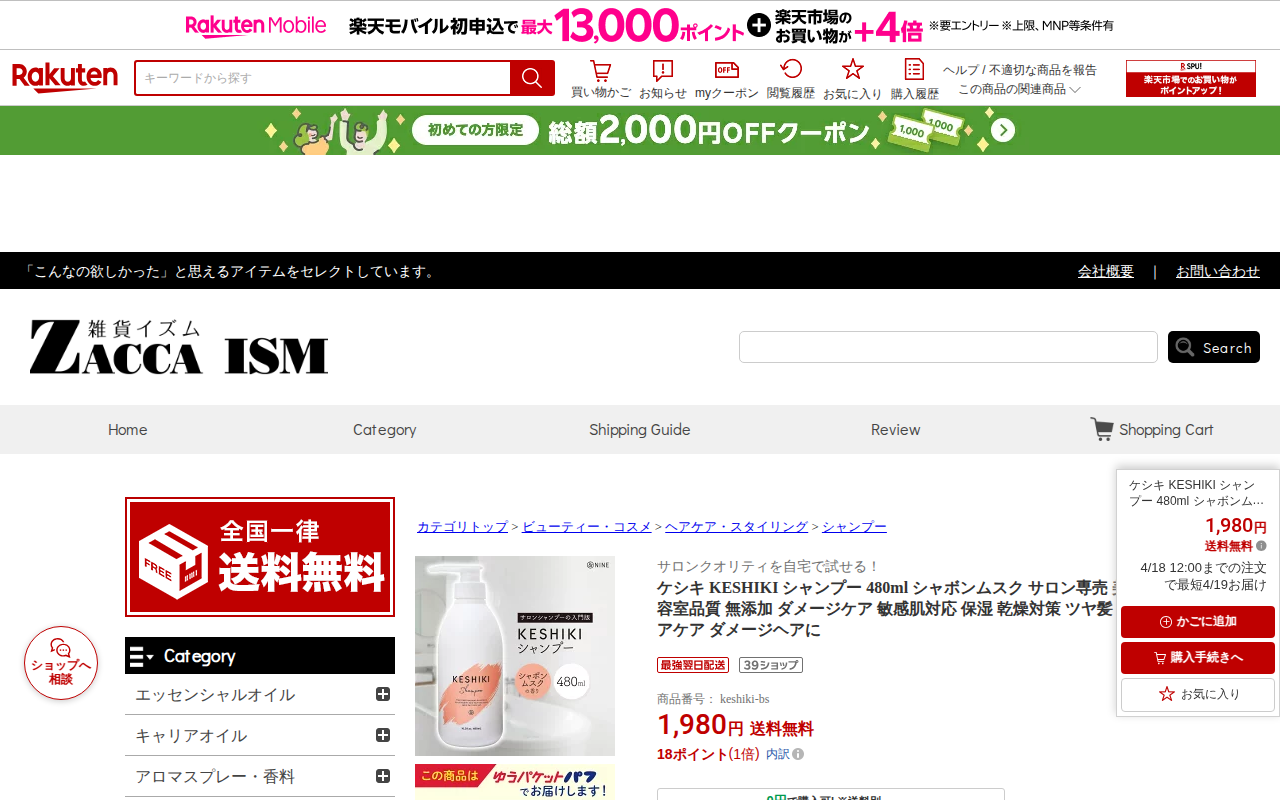Click the キャリアオイル category label

coord(191,736)
